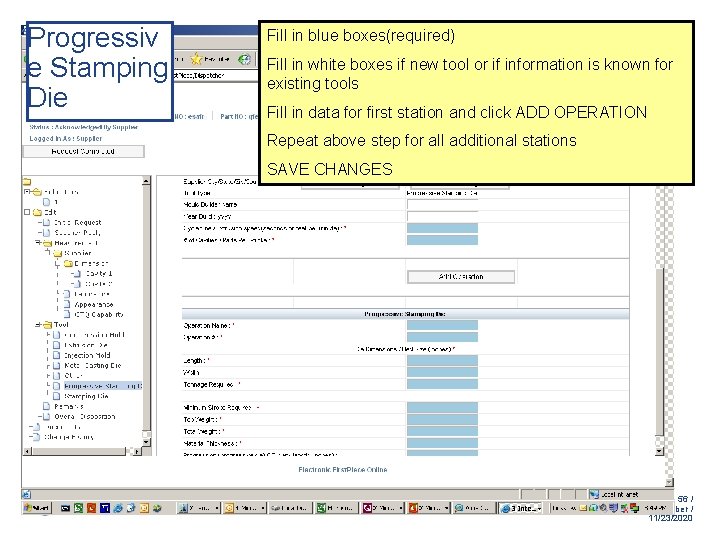Click the Add Operation button

(461, 276)
